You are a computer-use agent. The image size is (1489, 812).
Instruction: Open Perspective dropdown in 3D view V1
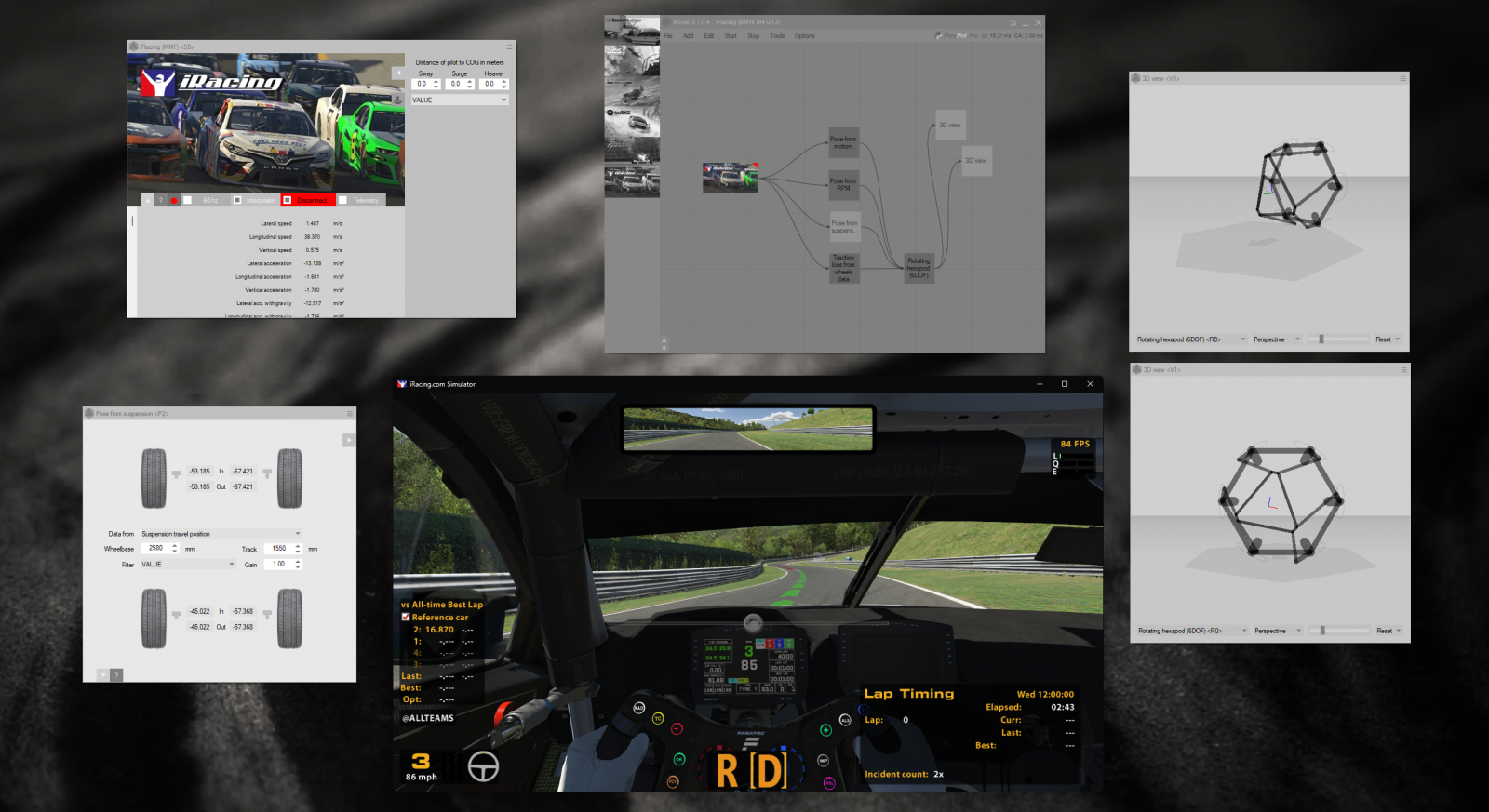tap(1278, 631)
